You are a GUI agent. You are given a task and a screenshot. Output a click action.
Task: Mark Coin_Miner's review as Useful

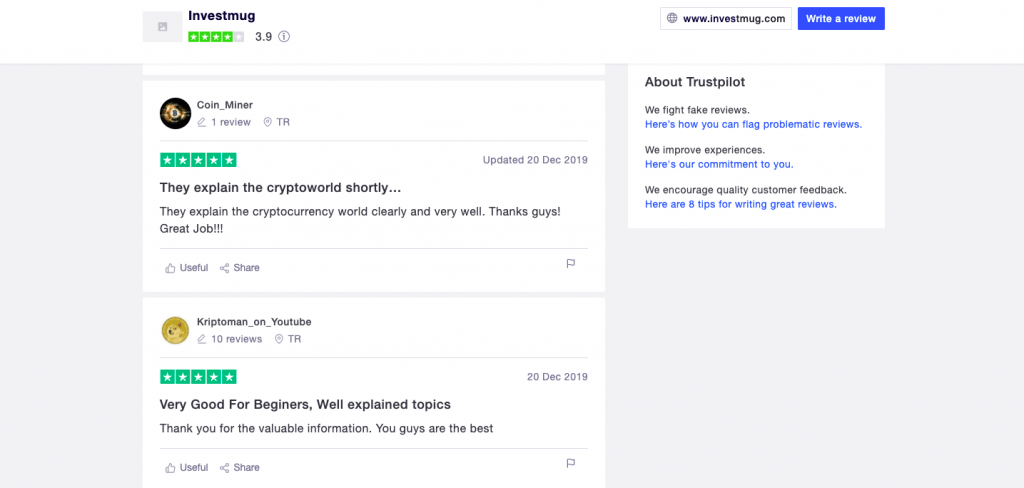coord(187,268)
